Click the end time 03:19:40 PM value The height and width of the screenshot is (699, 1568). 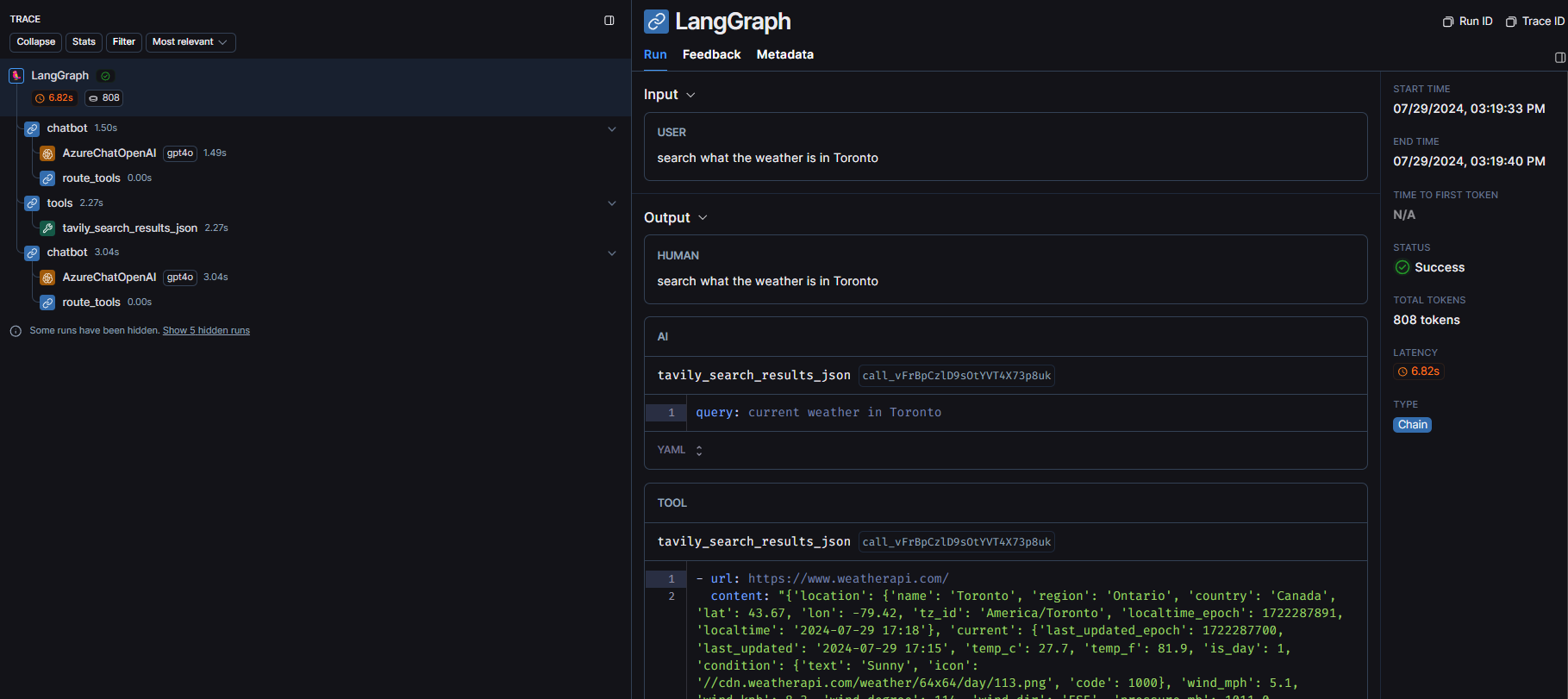(x=1469, y=162)
